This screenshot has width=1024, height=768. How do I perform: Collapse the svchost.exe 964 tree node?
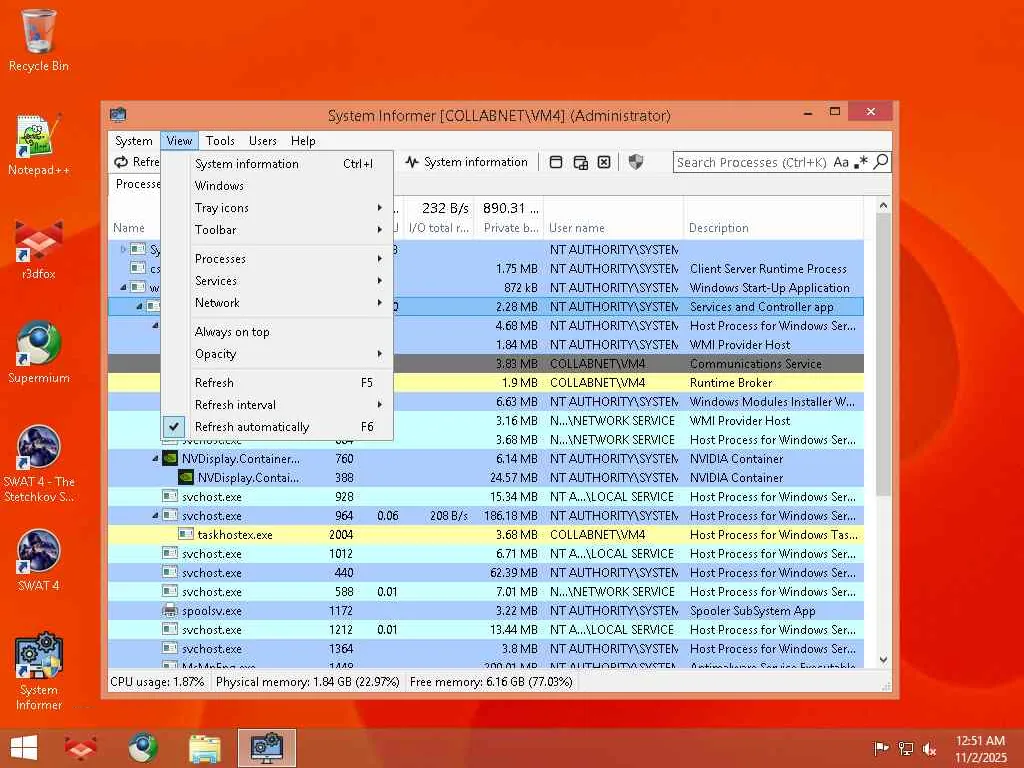pos(155,515)
